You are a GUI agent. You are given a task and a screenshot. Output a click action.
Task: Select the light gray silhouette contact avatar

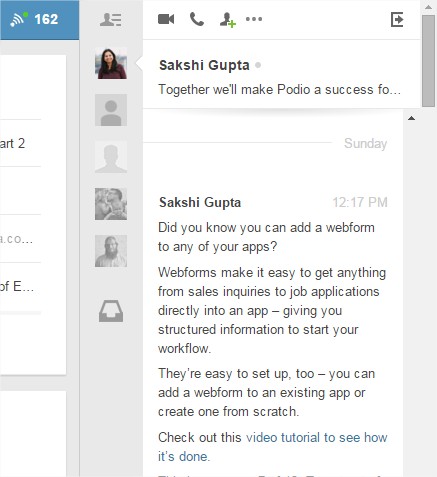pyautogui.click(x=111, y=157)
